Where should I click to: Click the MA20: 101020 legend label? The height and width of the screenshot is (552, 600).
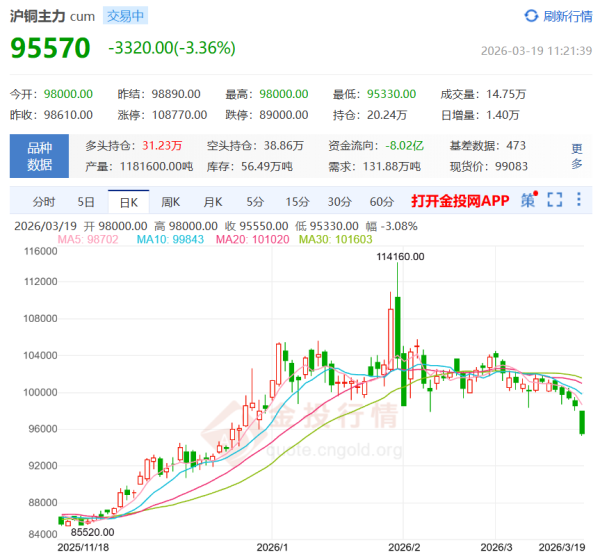(253, 239)
